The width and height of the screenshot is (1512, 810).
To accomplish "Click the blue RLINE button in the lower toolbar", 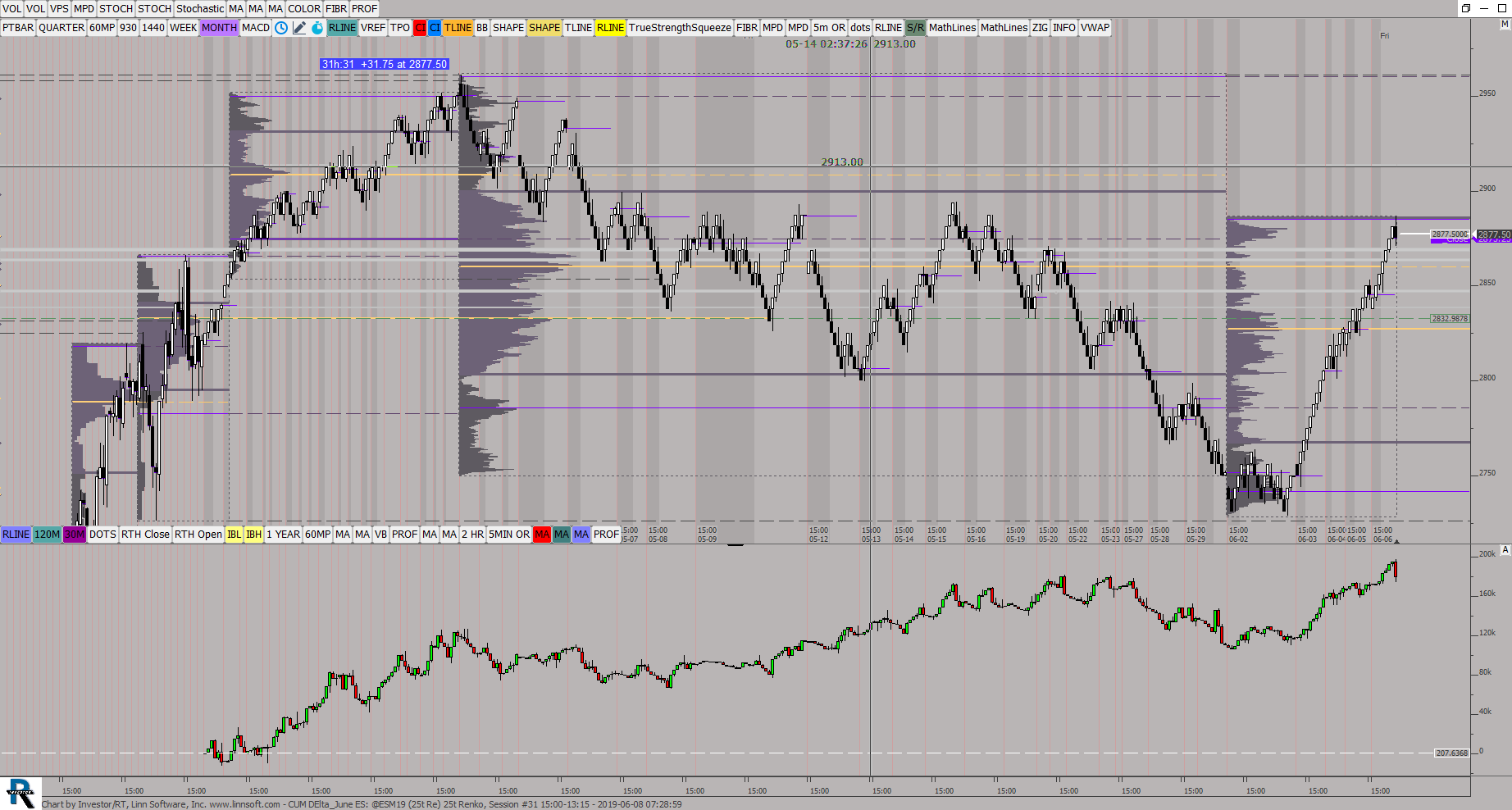I will (16, 535).
